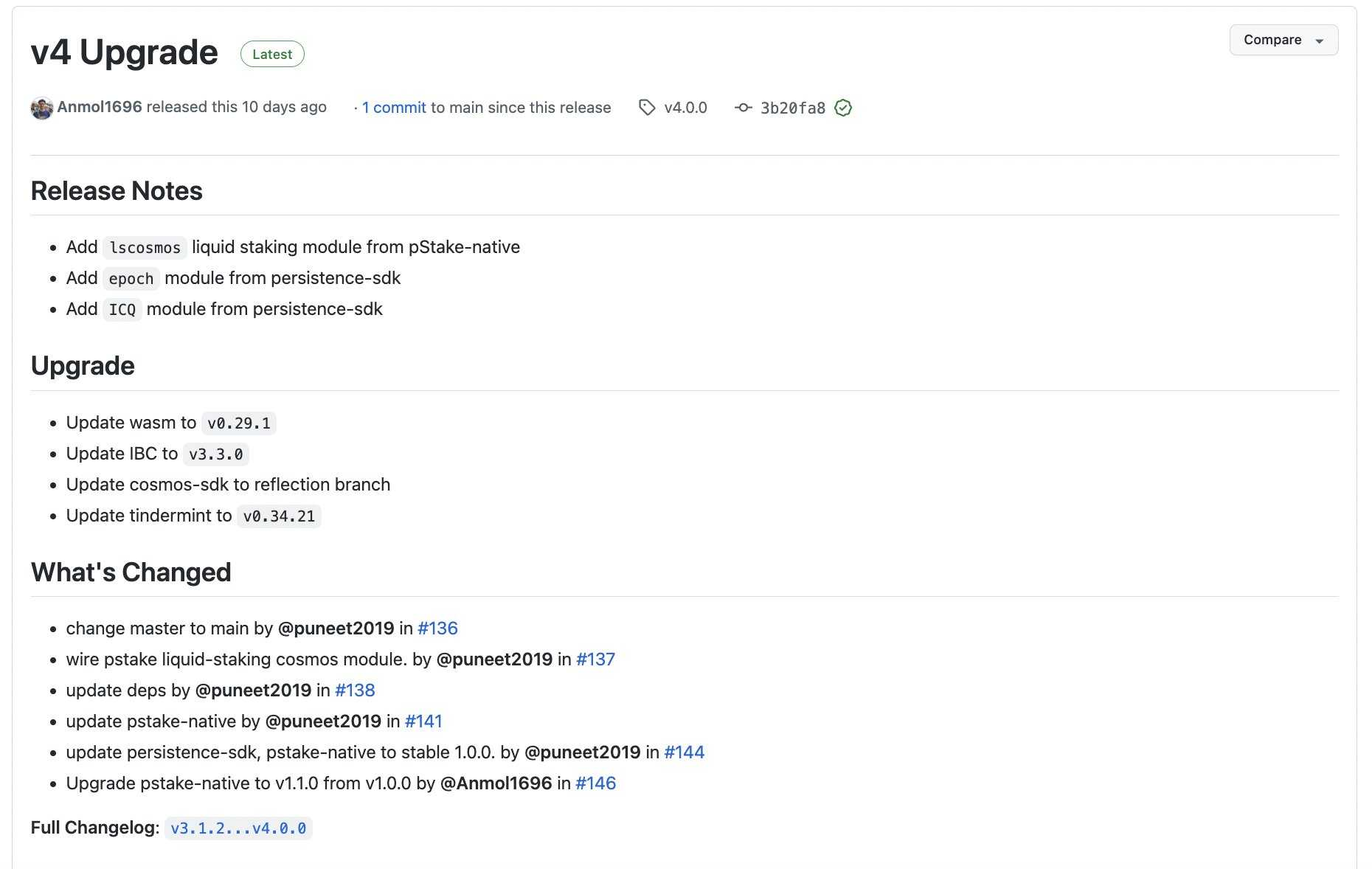Click the 'Upgrade' section heading
This screenshot has height=869, width=1372.
[x=83, y=366]
